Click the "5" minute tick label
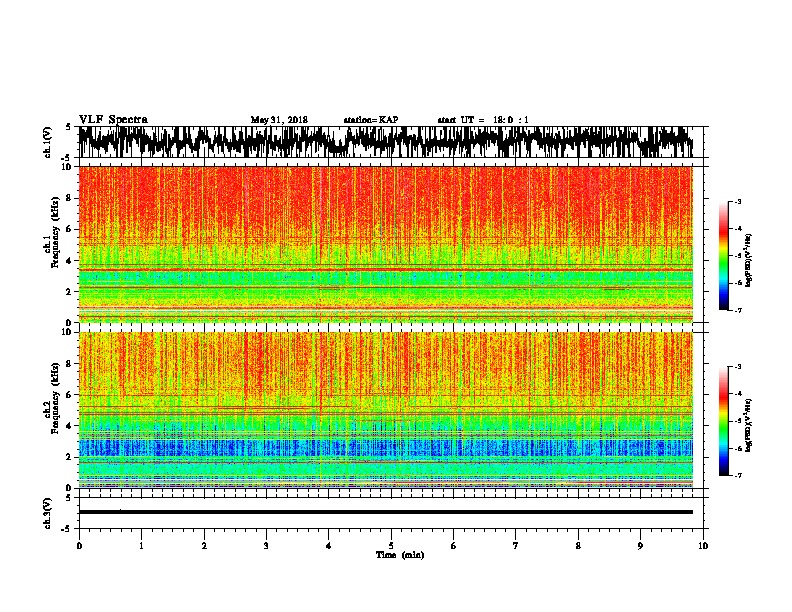 pos(391,546)
